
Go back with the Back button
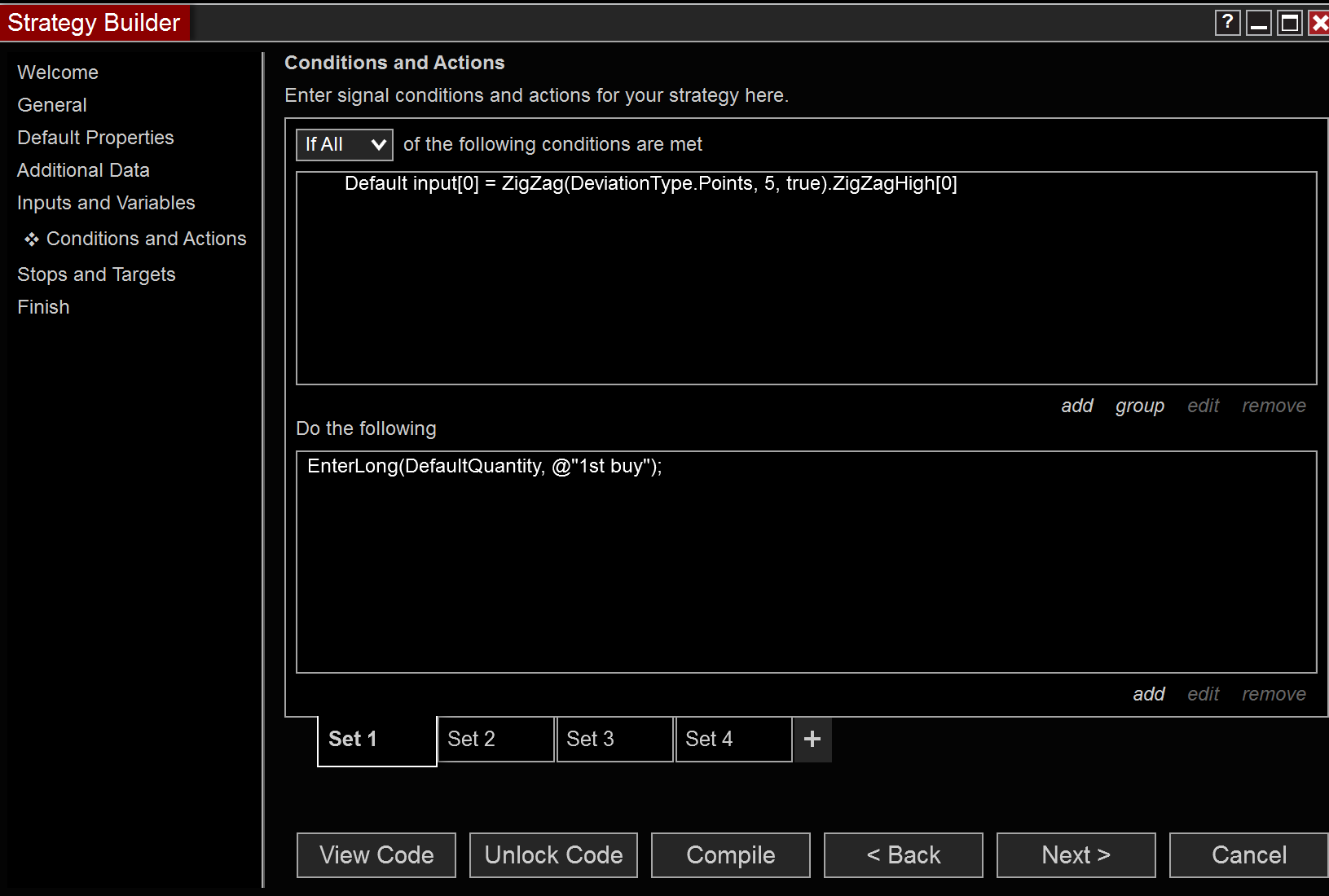point(904,855)
